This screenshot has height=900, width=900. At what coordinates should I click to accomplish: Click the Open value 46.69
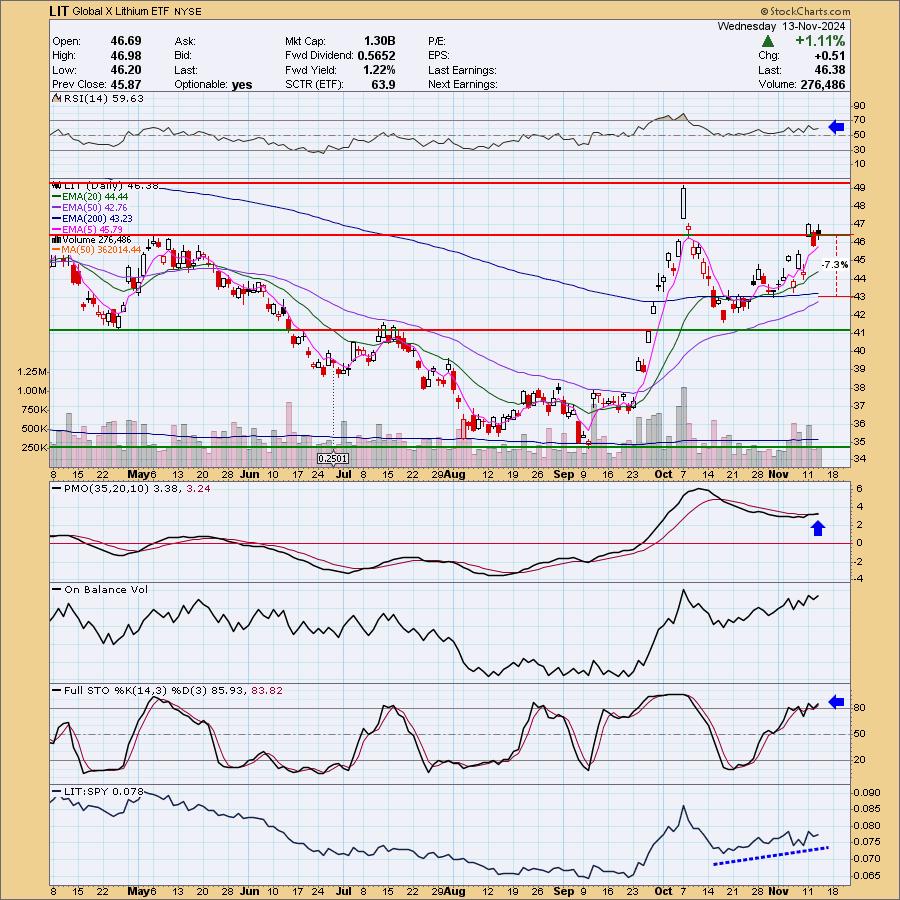tap(126, 41)
